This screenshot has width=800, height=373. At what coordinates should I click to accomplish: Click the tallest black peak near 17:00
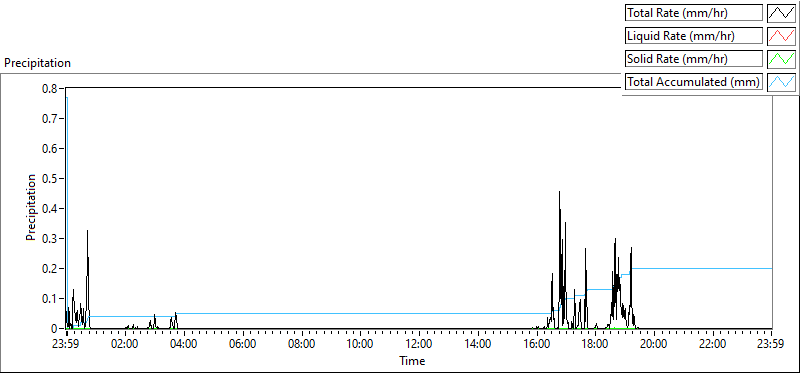[x=559, y=193]
